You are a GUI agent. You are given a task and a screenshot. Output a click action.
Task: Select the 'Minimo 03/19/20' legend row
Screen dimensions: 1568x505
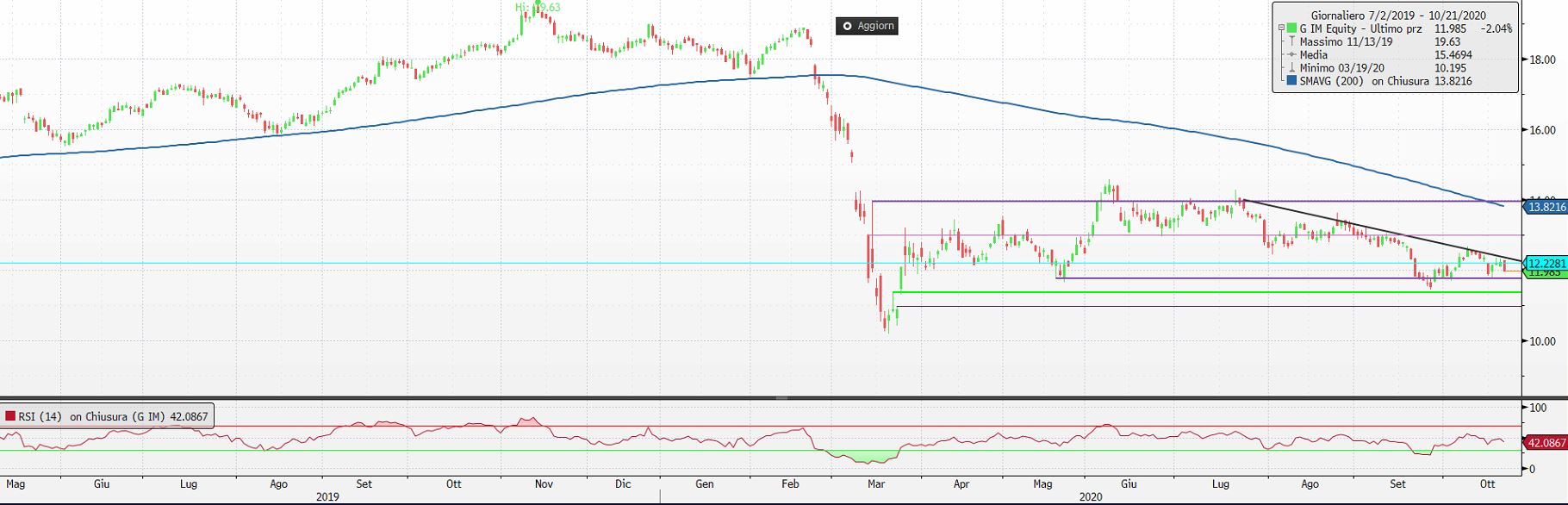tap(1342, 68)
